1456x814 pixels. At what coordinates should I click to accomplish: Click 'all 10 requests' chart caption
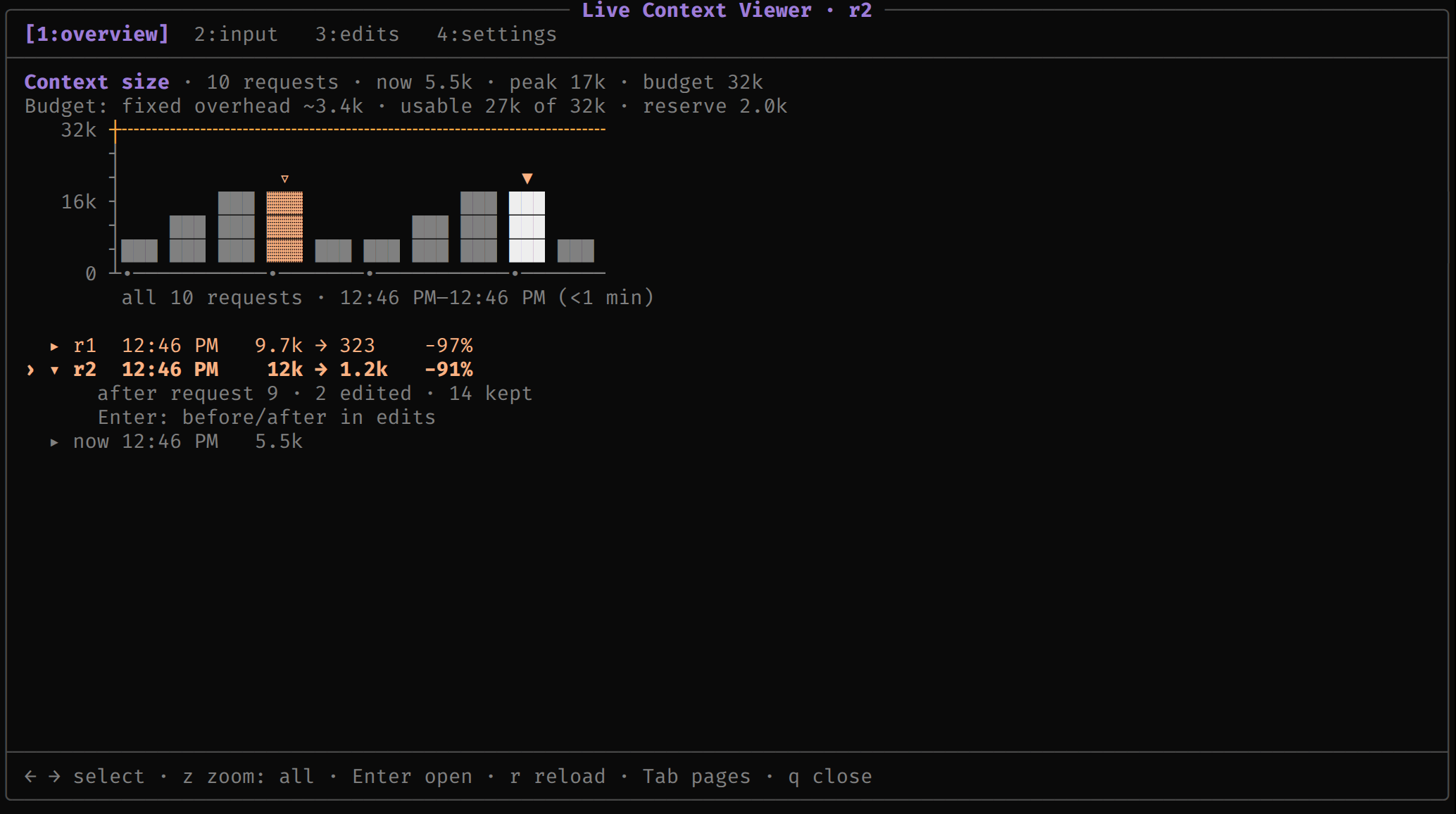pos(212,297)
